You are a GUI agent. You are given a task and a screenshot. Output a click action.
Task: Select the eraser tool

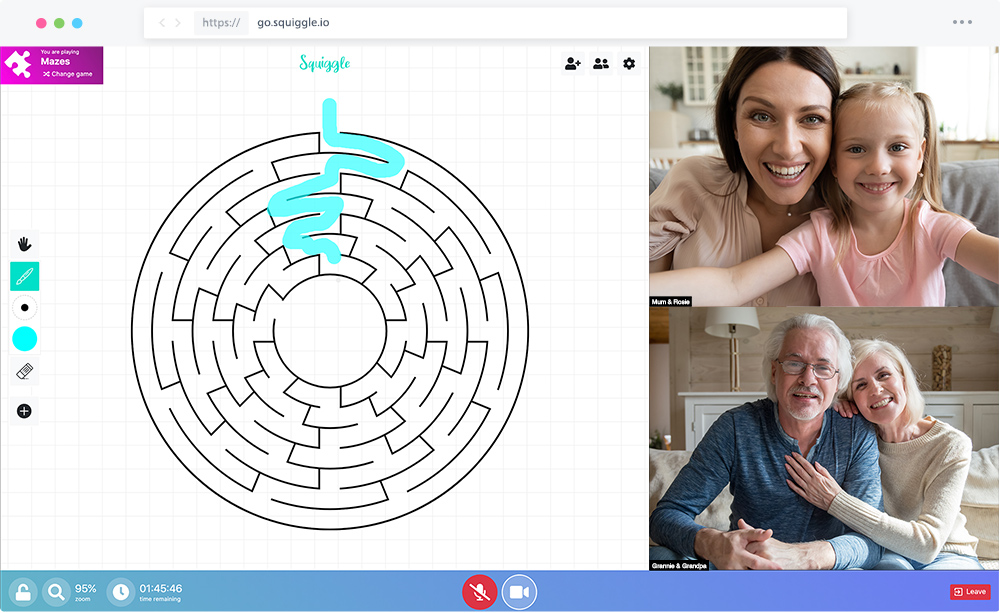click(x=24, y=371)
